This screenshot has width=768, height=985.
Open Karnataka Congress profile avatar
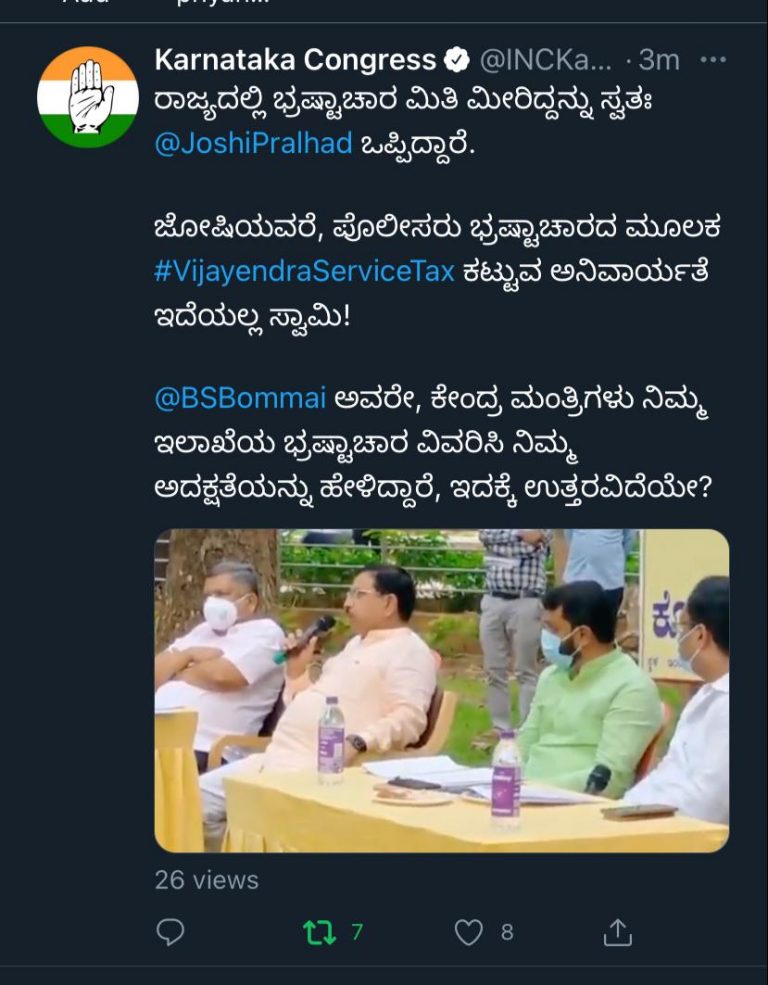[x=88, y=97]
